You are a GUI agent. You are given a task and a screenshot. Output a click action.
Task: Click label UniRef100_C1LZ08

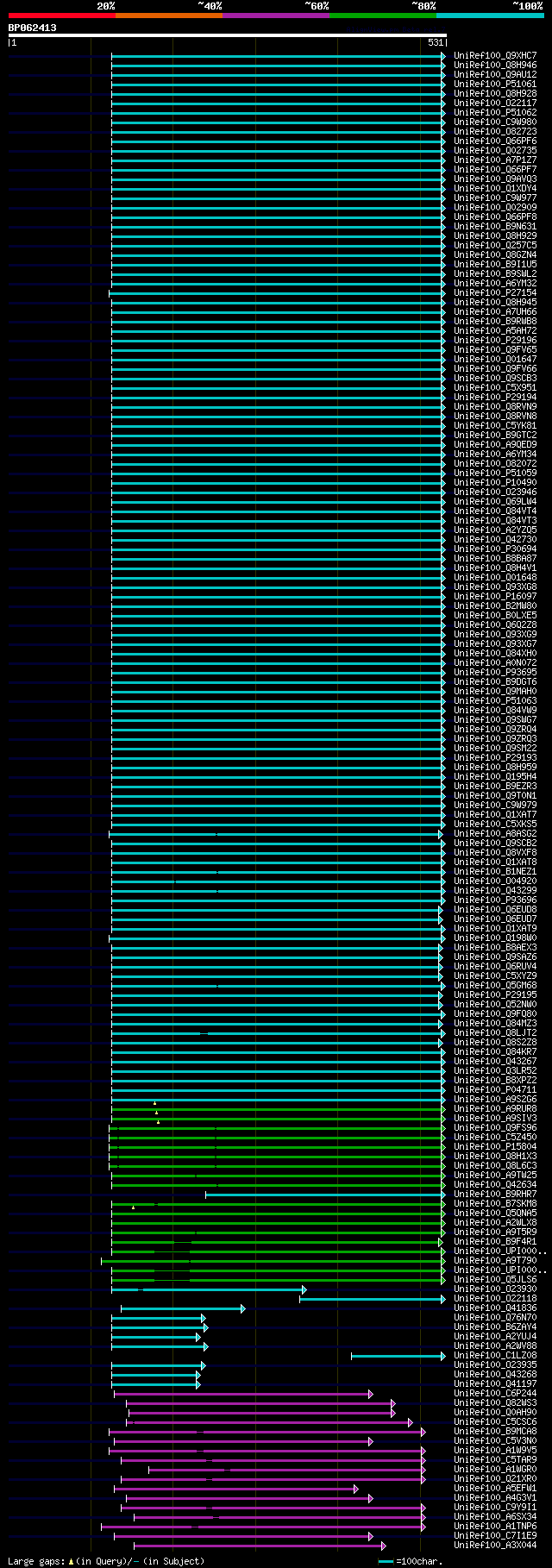coord(495,1355)
